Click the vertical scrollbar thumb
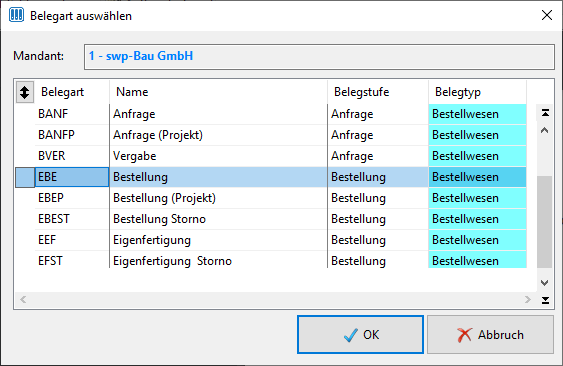The image size is (563, 366). [x=544, y=222]
